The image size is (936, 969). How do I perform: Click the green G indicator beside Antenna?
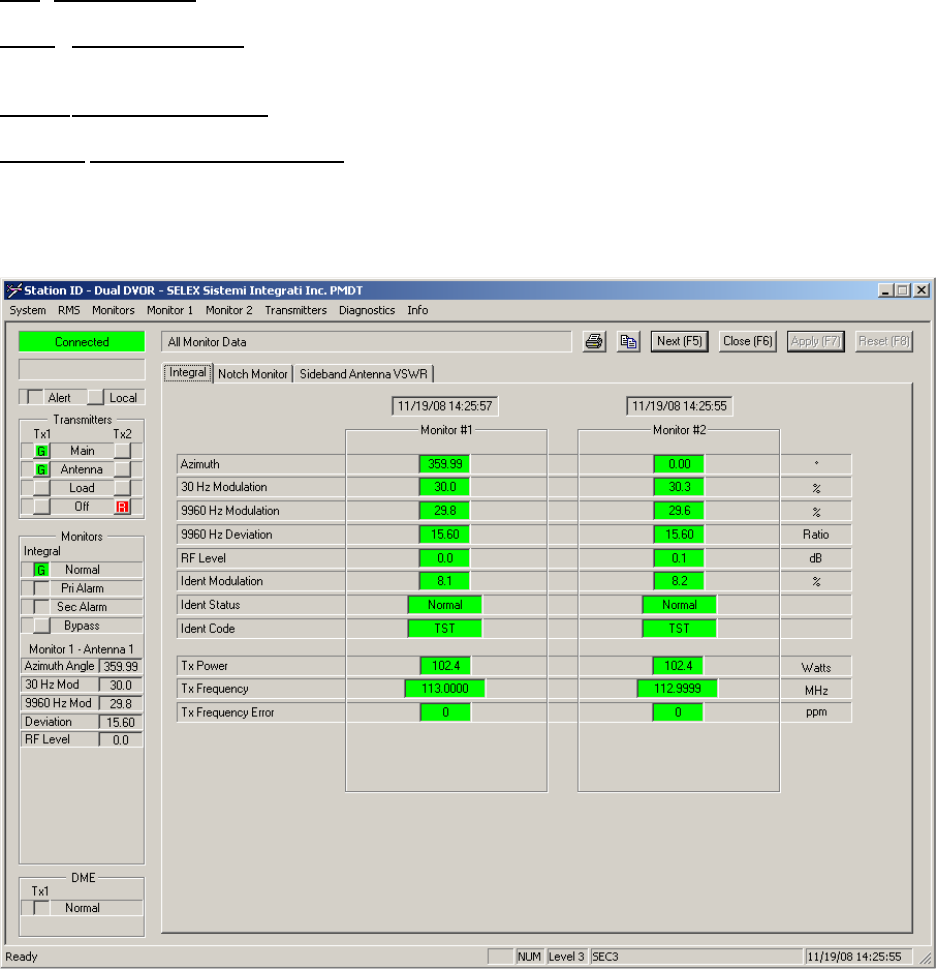click(x=41, y=470)
